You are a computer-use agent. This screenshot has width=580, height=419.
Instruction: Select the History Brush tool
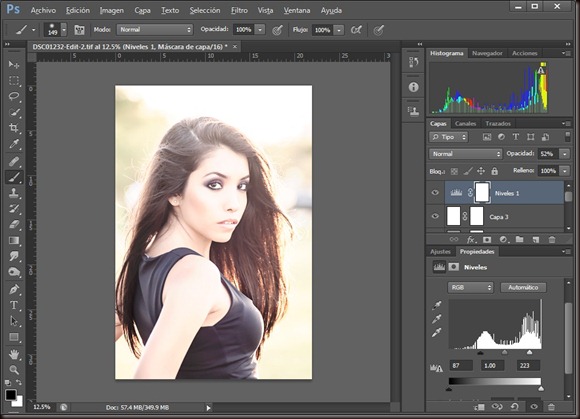click(14, 209)
